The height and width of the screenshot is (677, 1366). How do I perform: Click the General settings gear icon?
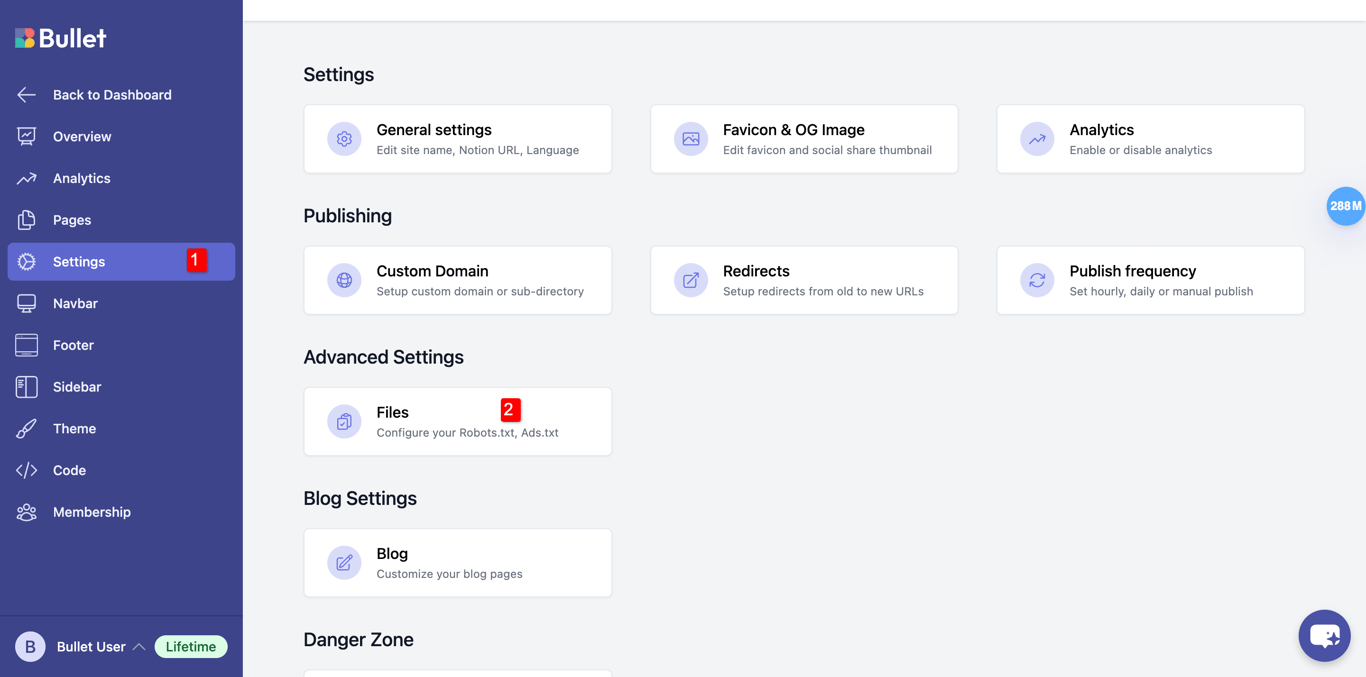coord(344,139)
